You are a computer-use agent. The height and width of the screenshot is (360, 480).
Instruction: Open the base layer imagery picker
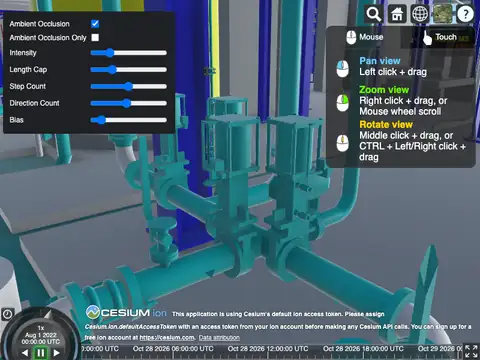coord(443,14)
